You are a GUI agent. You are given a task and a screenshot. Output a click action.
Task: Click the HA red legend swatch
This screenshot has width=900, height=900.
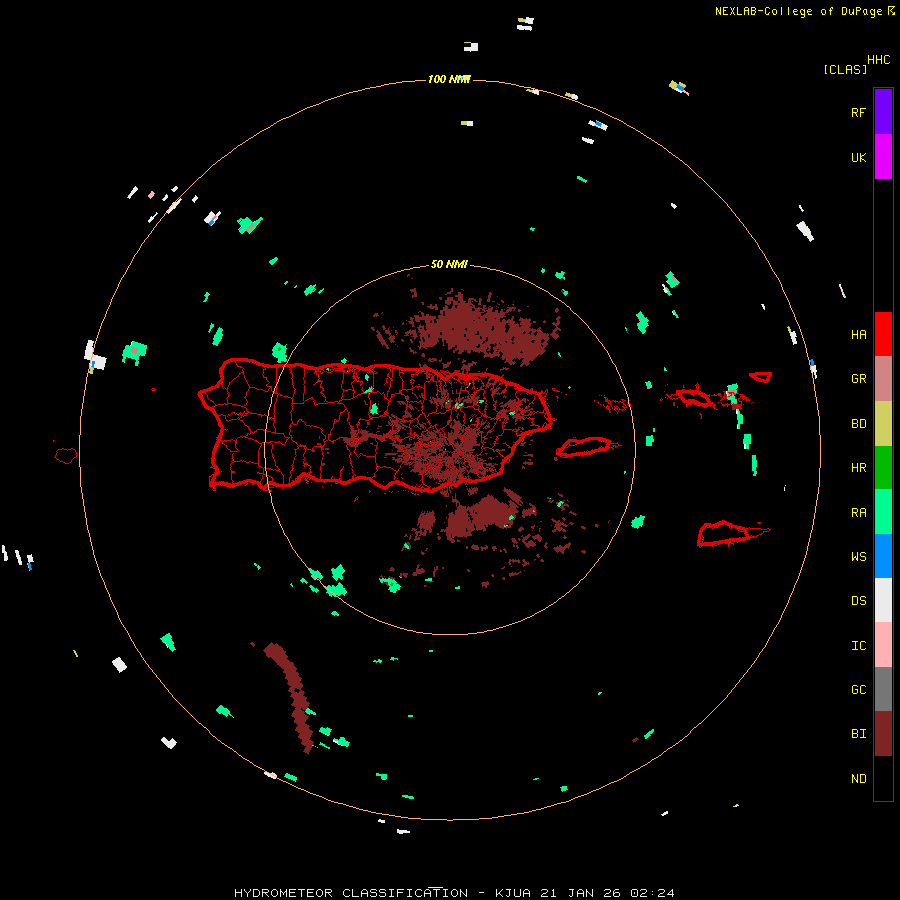pyautogui.click(x=883, y=334)
